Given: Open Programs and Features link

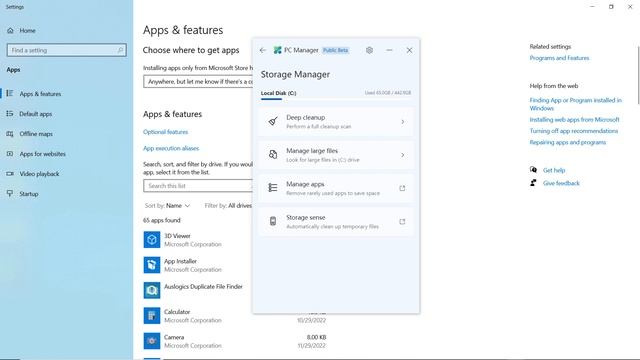Looking at the screenshot, I should point(559,58).
